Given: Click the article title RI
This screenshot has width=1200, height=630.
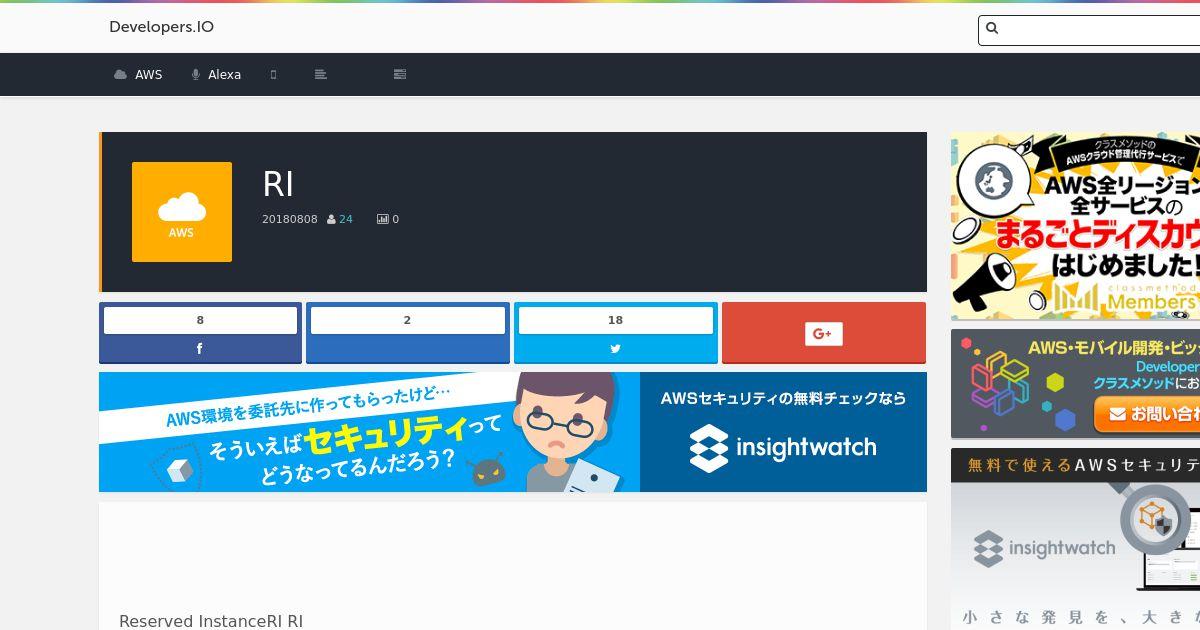Looking at the screenshot, I should click(x=278, y=184).
